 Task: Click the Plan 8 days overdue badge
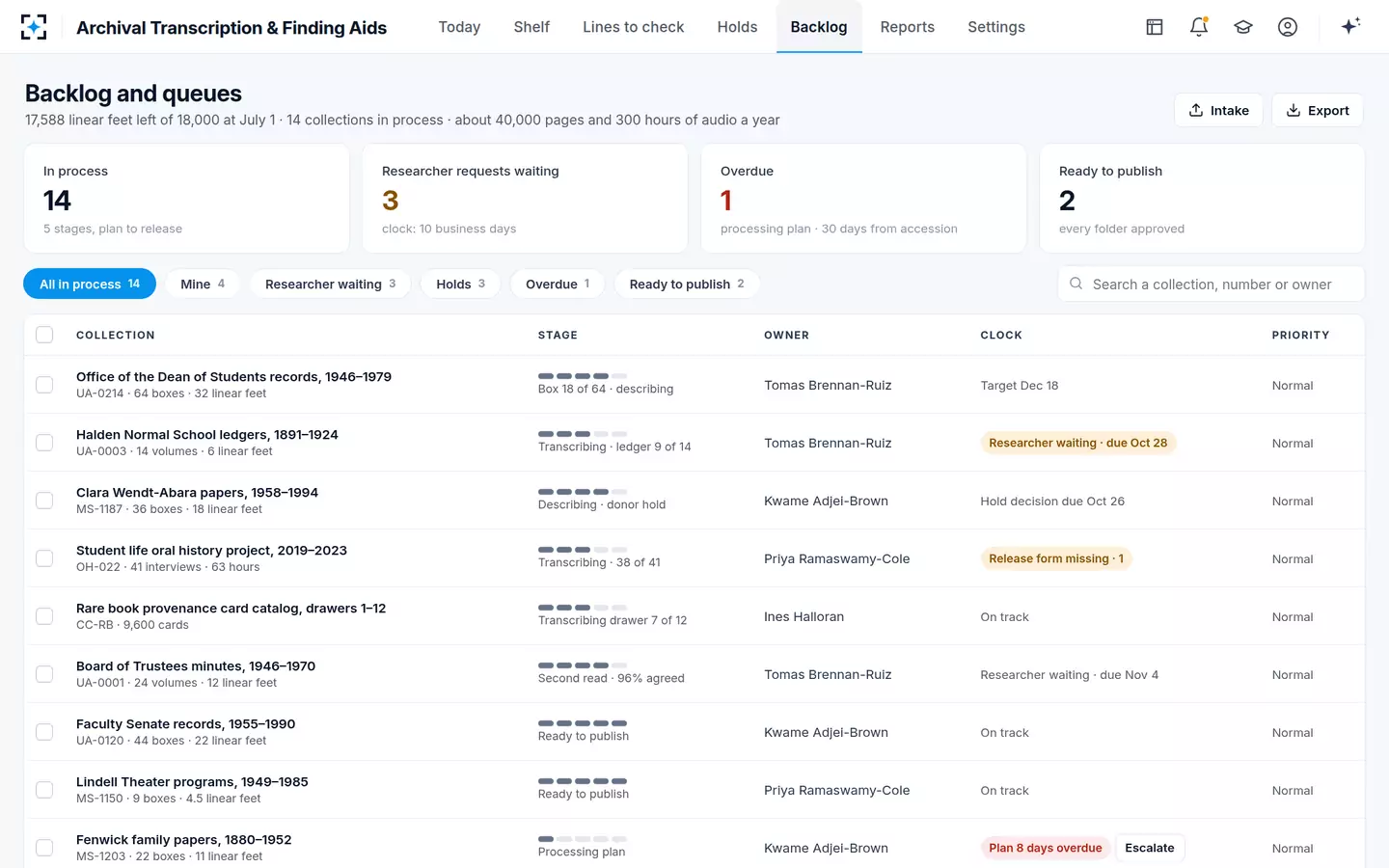tap(1046, 848)
